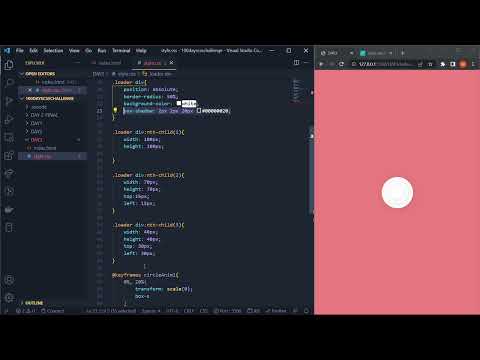The width and height of the screenshot is (480, 360).
Task: Open the Run menu
Action: point(102,51)
